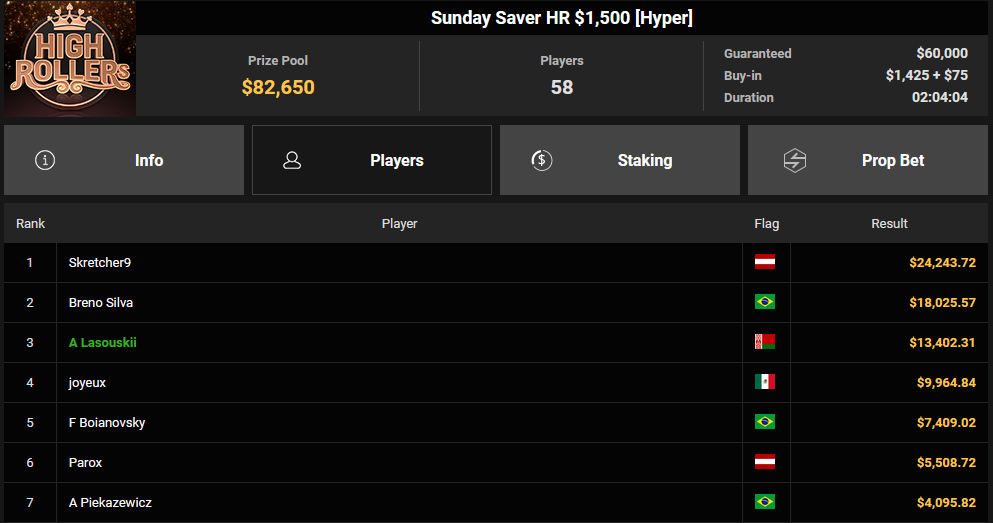Click the $5,508.72 result for Parox
The height and width of the screenshot is (523, 993).
click(x=946, y=463)
